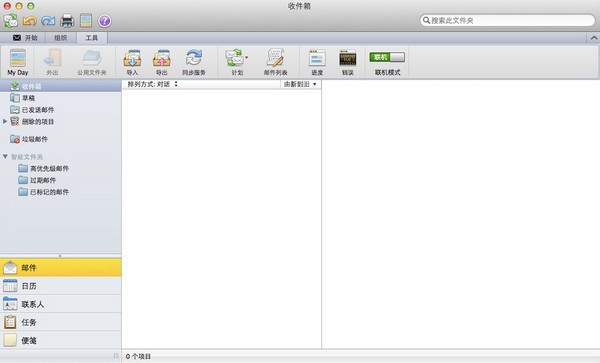Screen dimensions: 600x363
Task: Open the 排列方式: 对话 sort dropdown
Action: [x=153, y=84]
